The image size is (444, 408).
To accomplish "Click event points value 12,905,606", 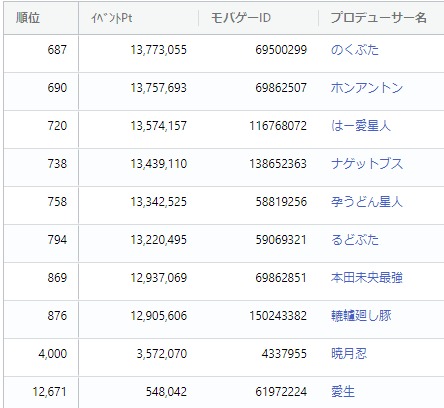I will 159,316.
